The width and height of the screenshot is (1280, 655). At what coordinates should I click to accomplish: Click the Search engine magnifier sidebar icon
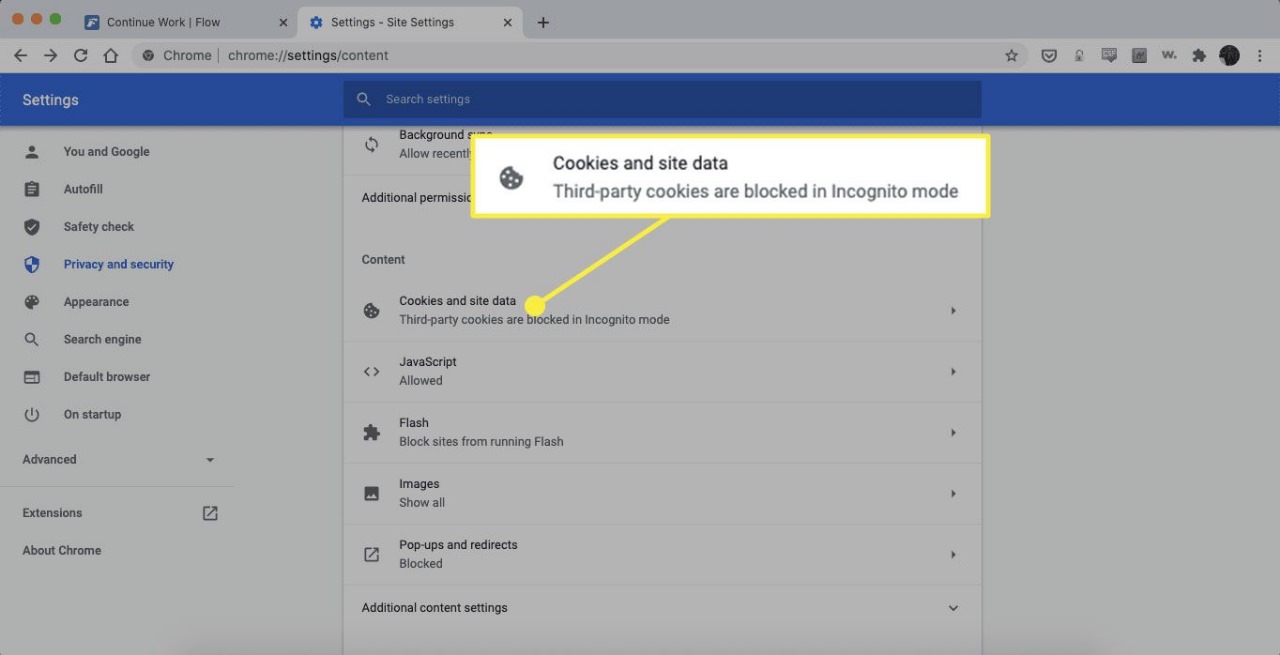(32, 339)
